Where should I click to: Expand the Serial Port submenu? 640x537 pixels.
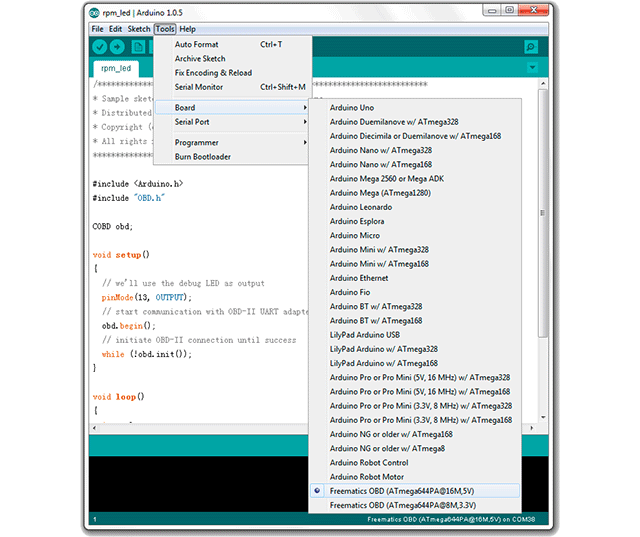point(231,122)
